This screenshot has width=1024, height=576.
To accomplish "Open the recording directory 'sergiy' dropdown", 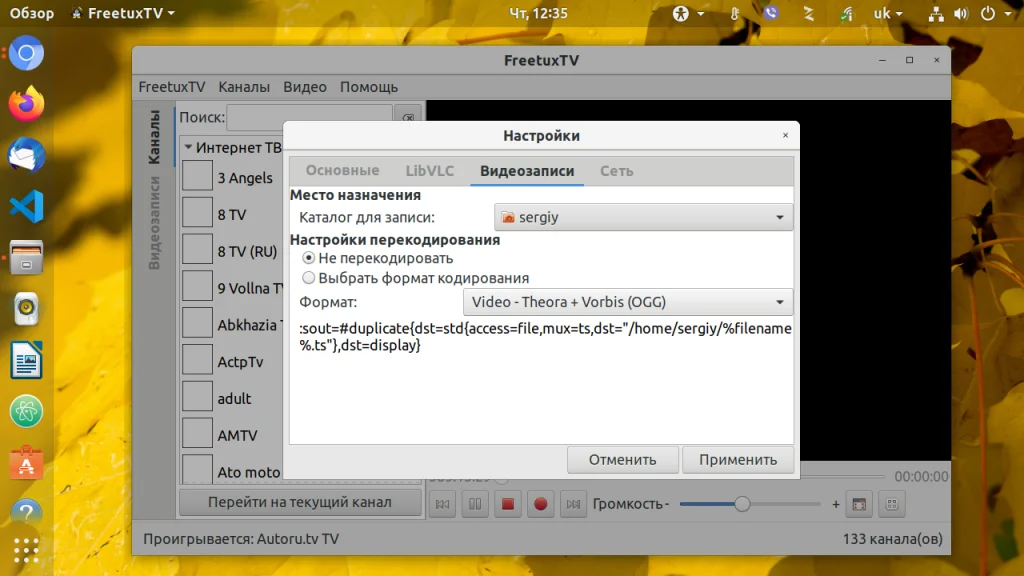I will (x=643, y=217).
